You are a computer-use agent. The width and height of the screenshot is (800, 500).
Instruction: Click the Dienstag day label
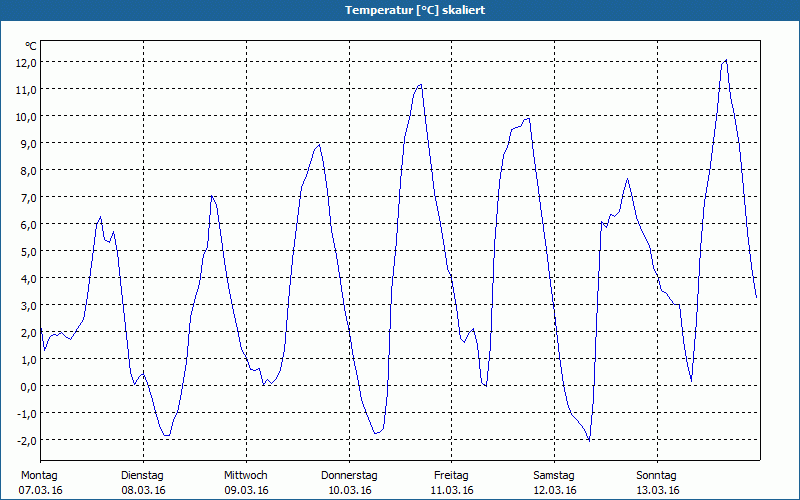click(x=142, y=475)
